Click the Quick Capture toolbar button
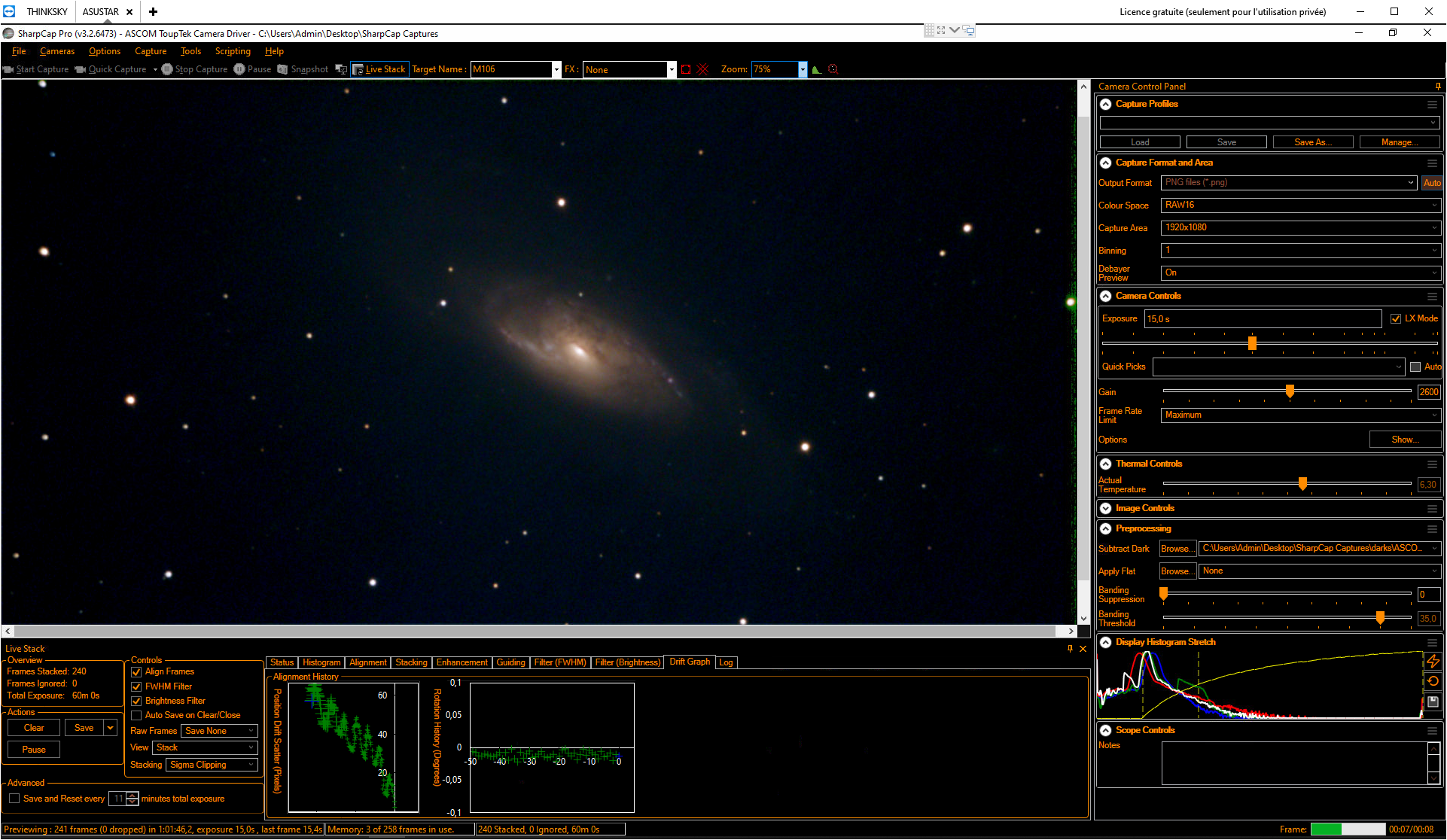This screenshot has height=840, width=1447. point(111,69)
